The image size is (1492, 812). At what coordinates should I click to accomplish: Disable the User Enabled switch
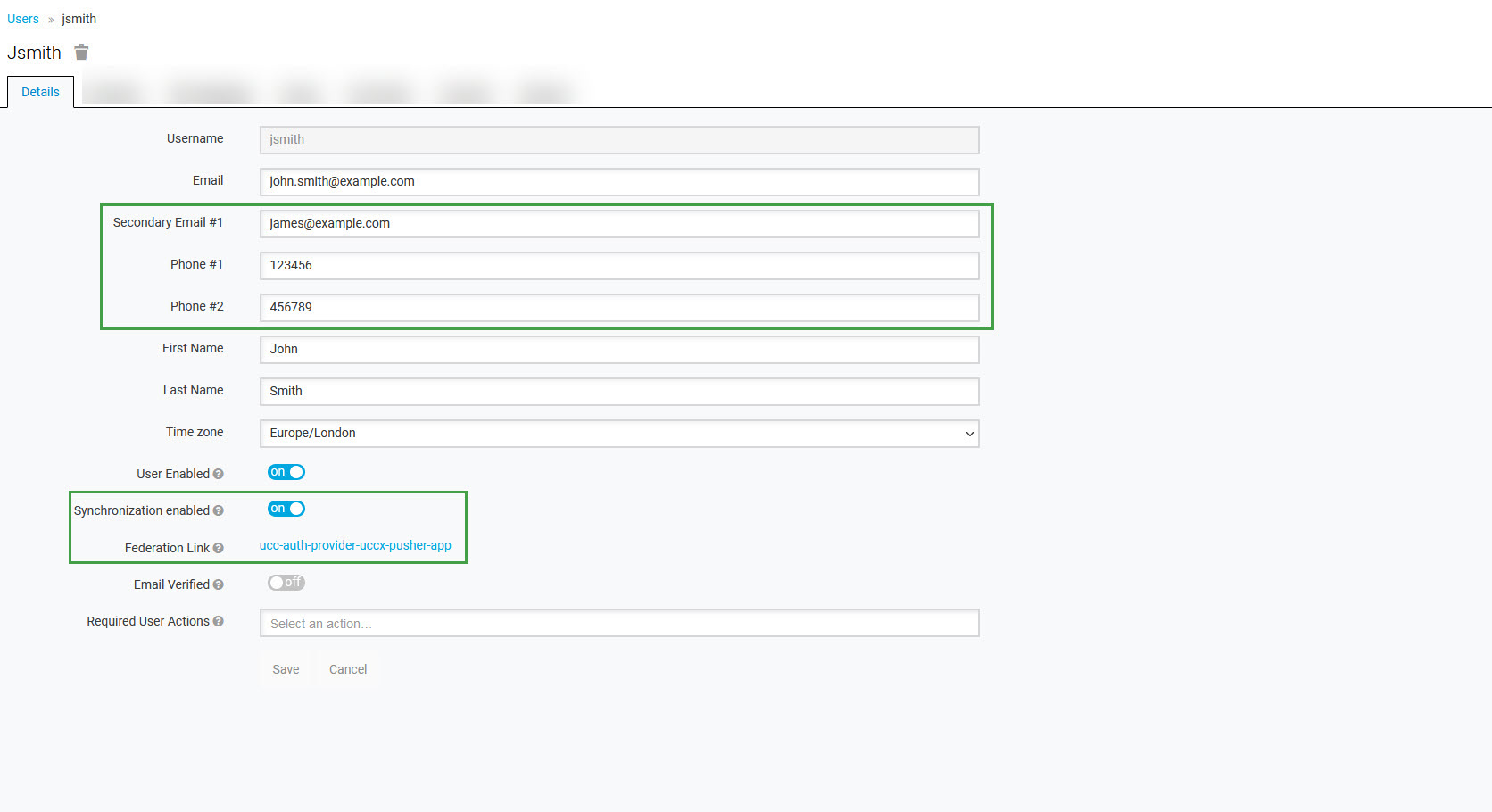[286, 472]
